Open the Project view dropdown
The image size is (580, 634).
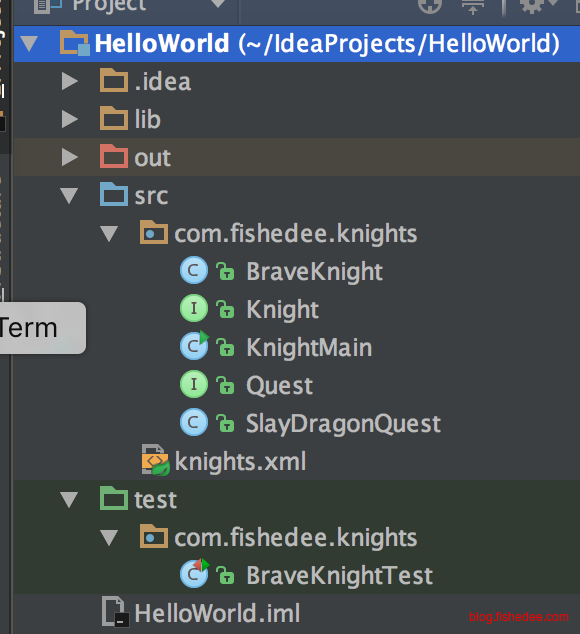click(218, 4)
